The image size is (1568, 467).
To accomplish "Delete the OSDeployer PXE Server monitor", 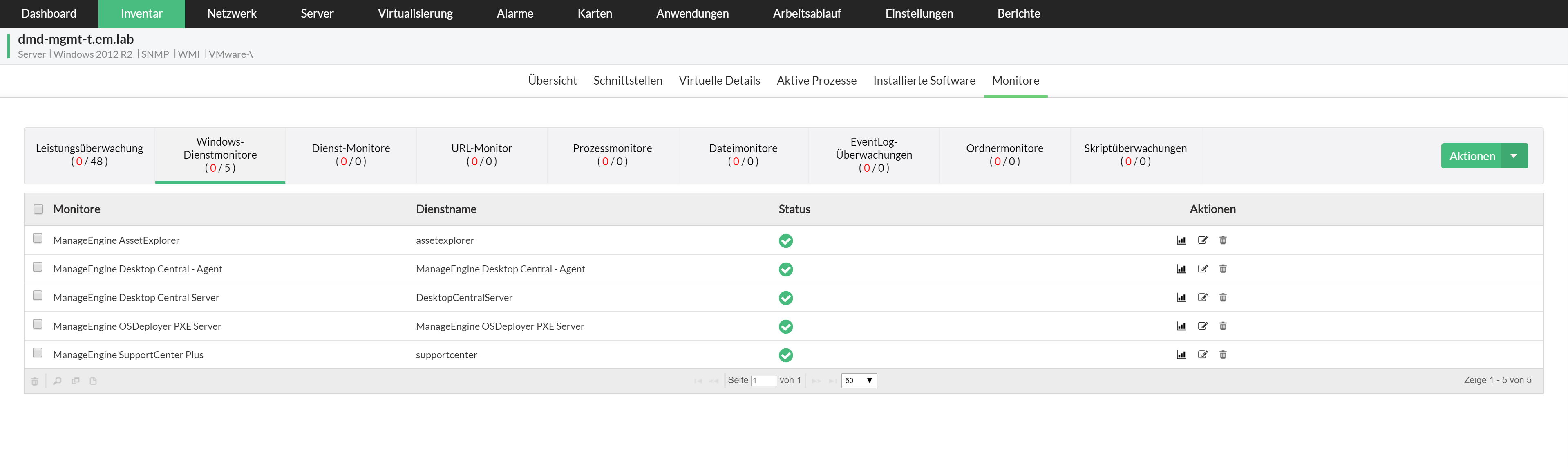I will (x=1223, y=326).
